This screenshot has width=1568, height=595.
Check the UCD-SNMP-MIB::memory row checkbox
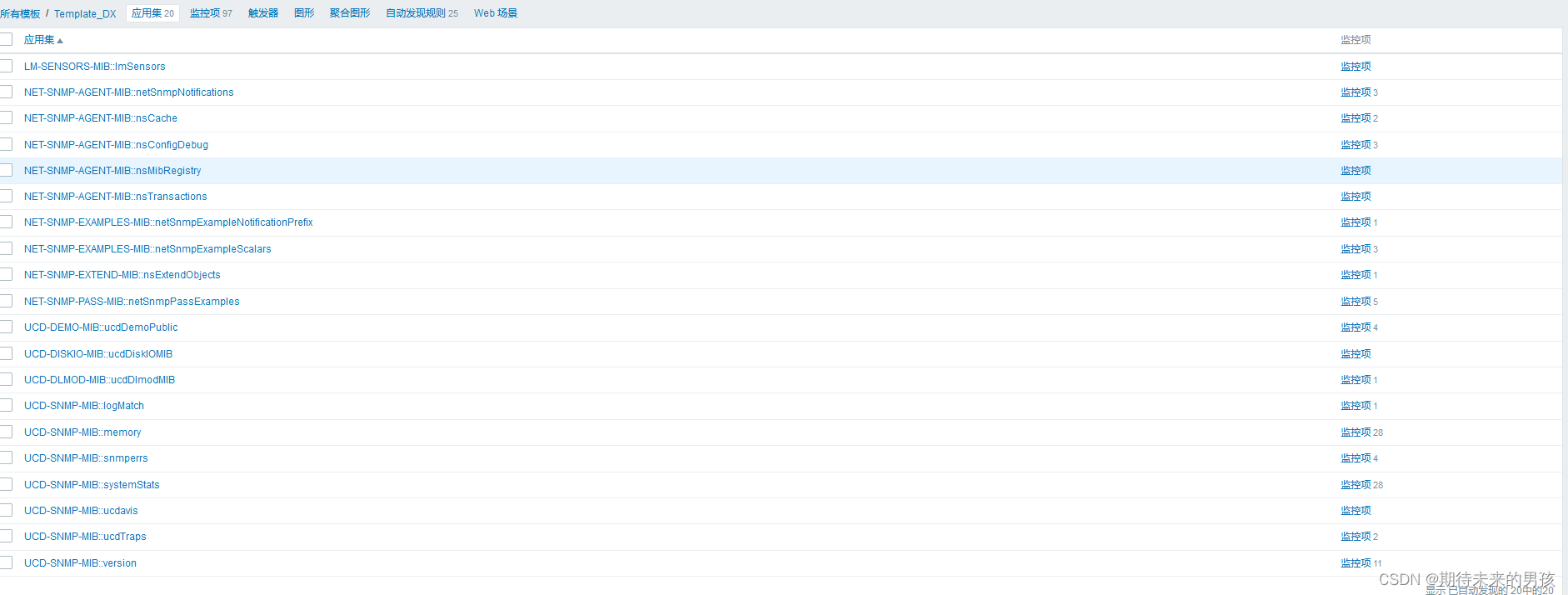click(6, 432)
